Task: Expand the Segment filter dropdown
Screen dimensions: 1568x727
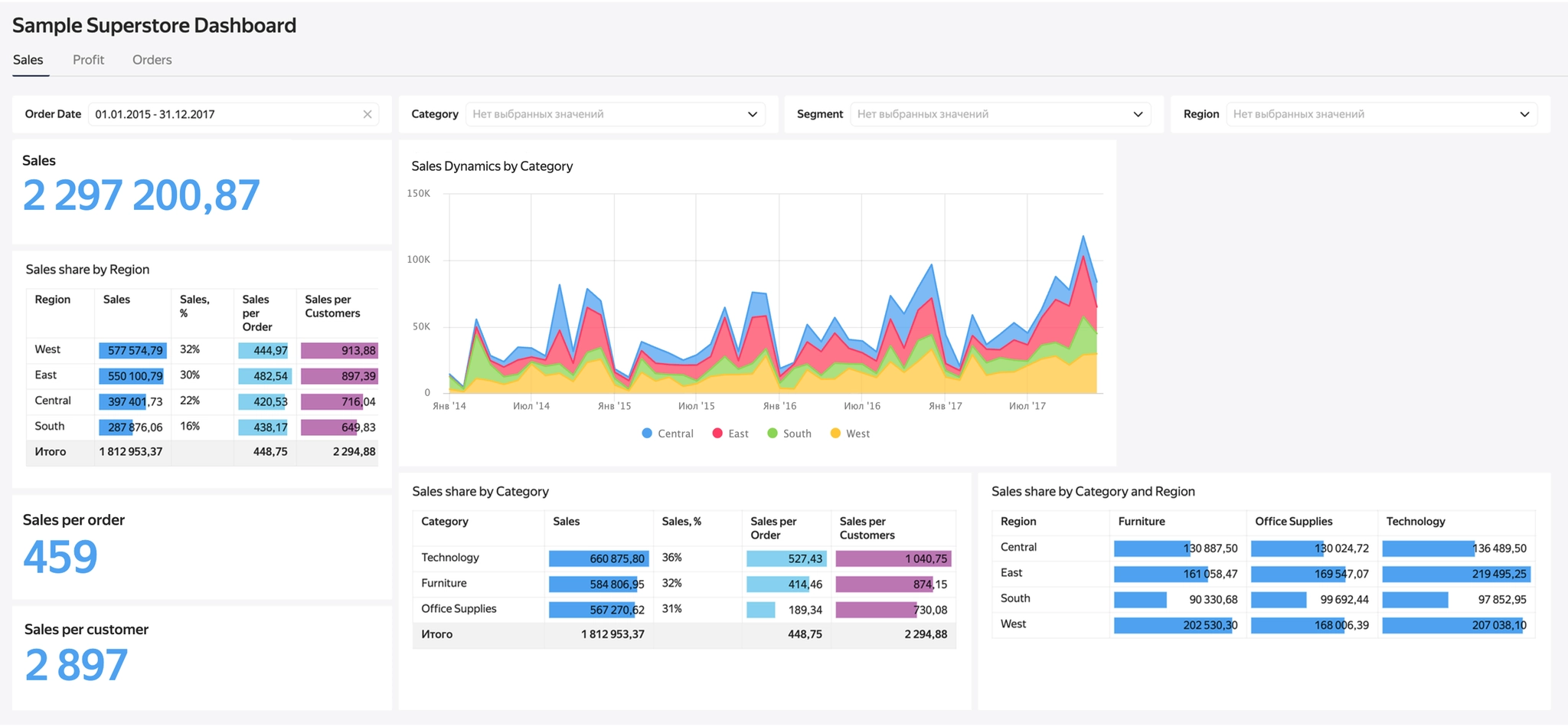Action: click(1001, 114)
